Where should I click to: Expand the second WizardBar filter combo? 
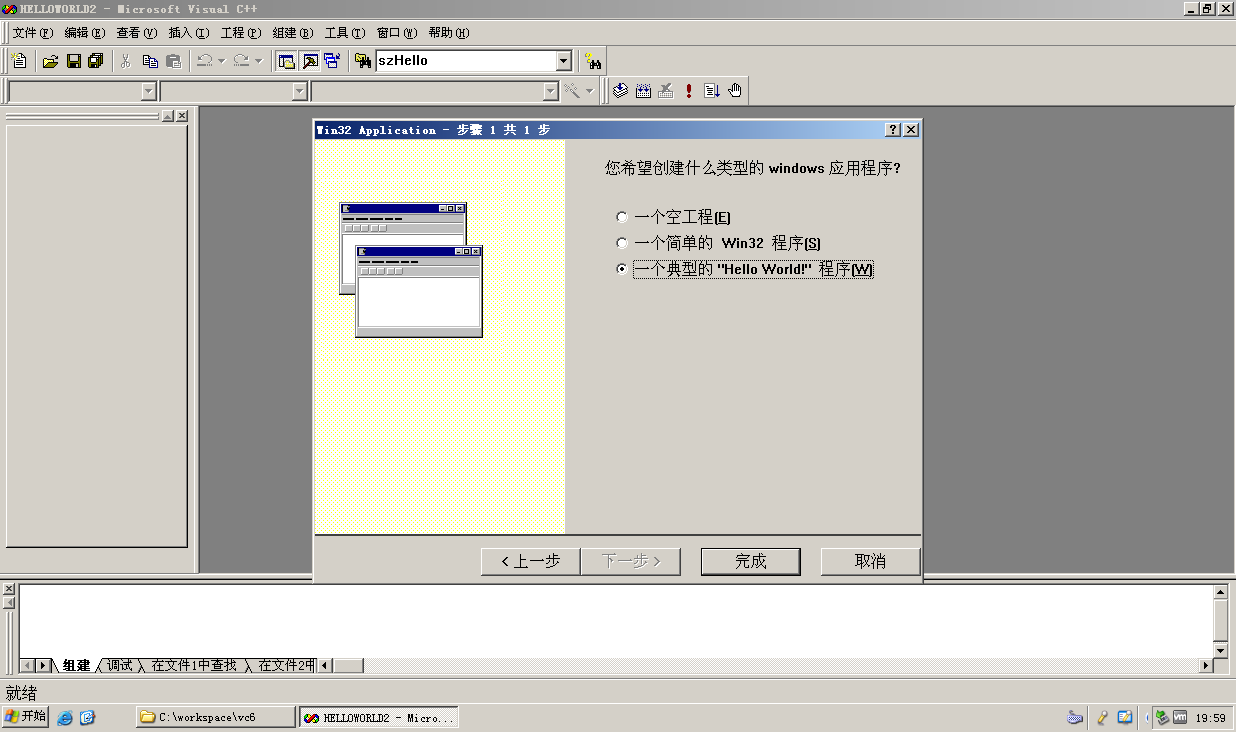click(299, 91)
